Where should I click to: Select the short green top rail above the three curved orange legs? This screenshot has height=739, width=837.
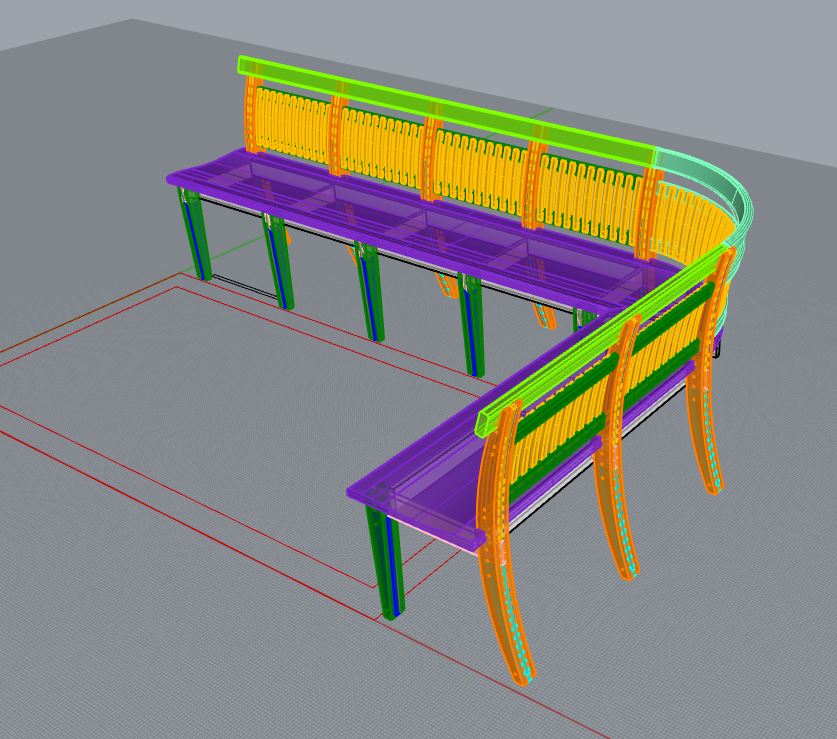point(602,340)
